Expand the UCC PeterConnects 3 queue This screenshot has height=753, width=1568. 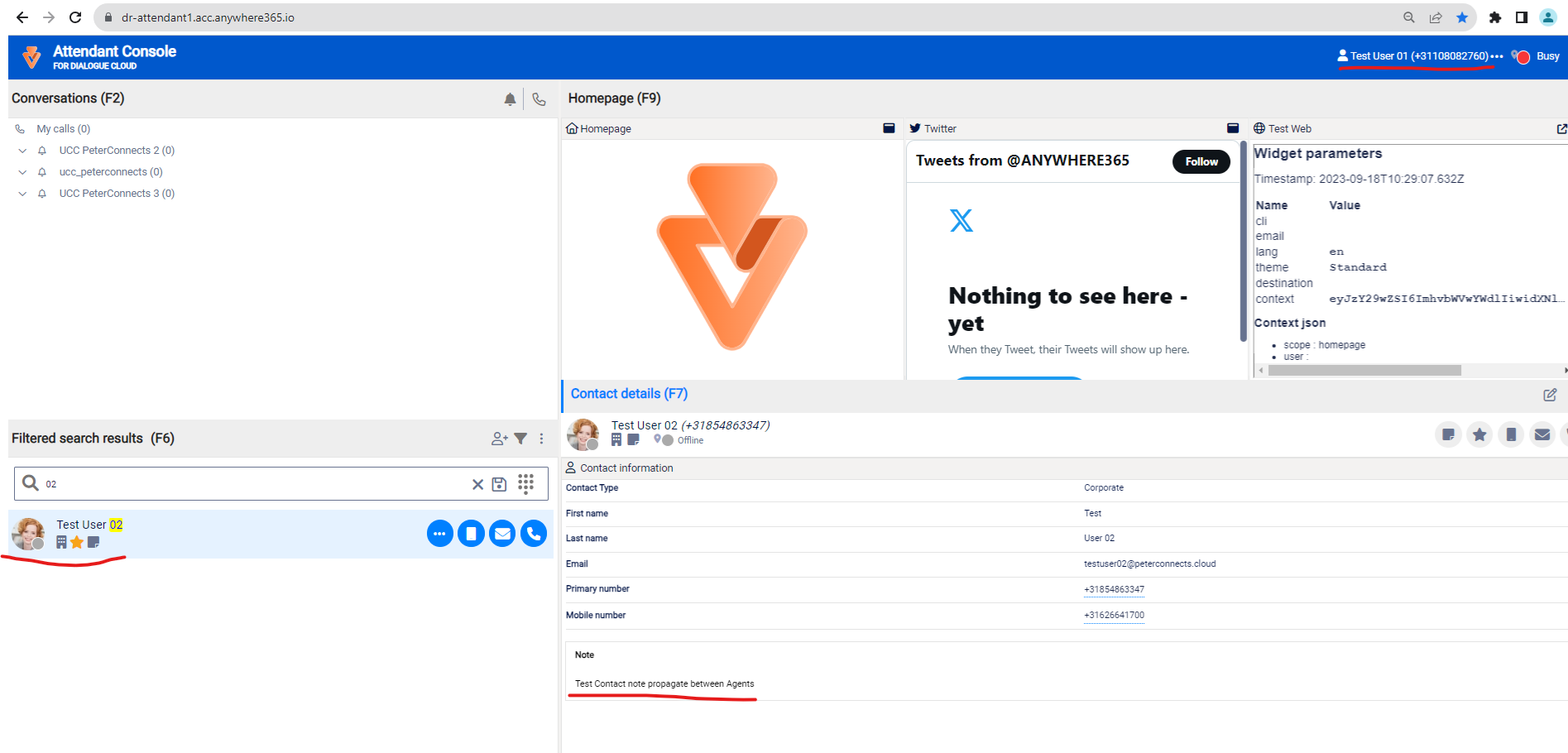point(22,194)
